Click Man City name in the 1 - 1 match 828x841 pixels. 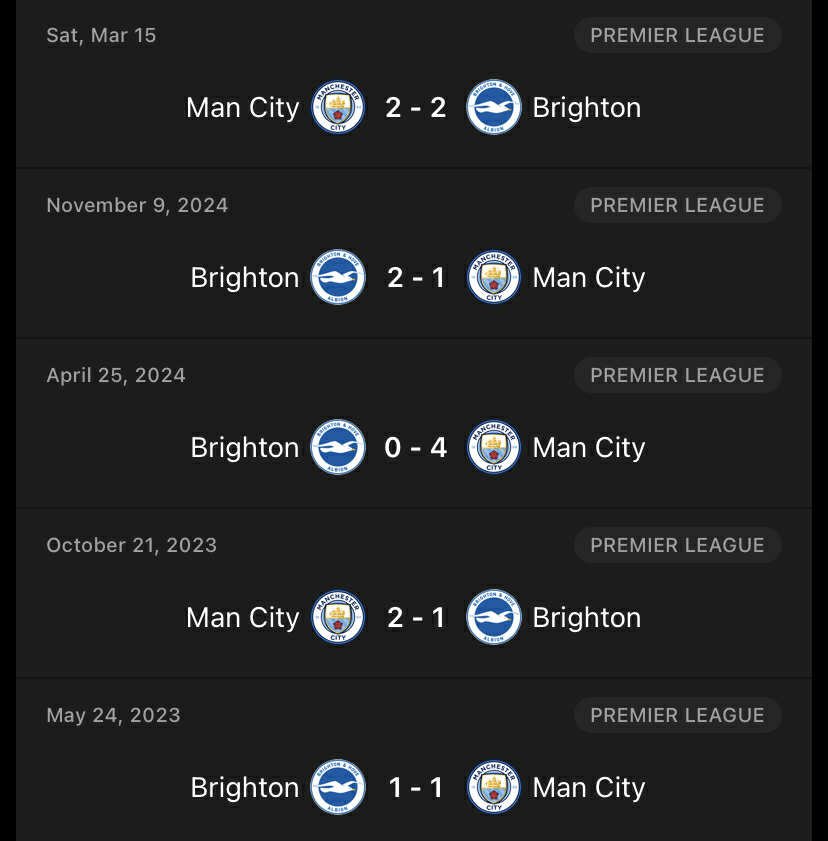589,788
